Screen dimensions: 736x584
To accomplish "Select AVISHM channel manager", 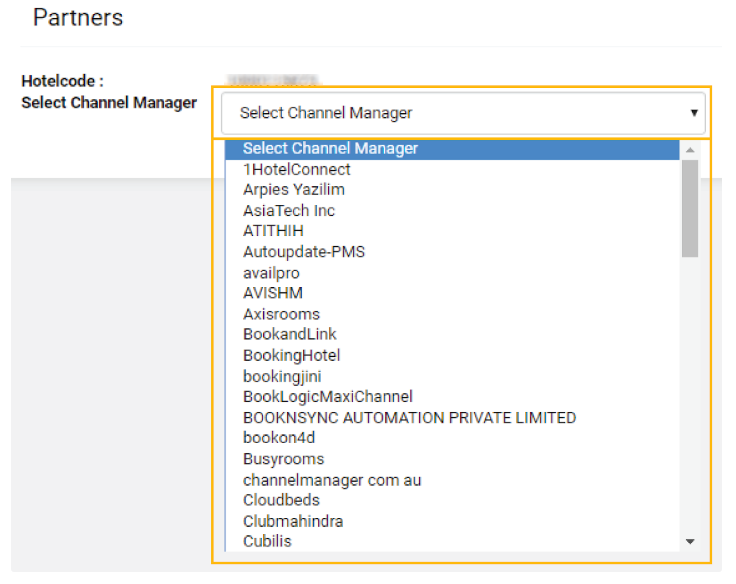I will (x=452, y=293).
